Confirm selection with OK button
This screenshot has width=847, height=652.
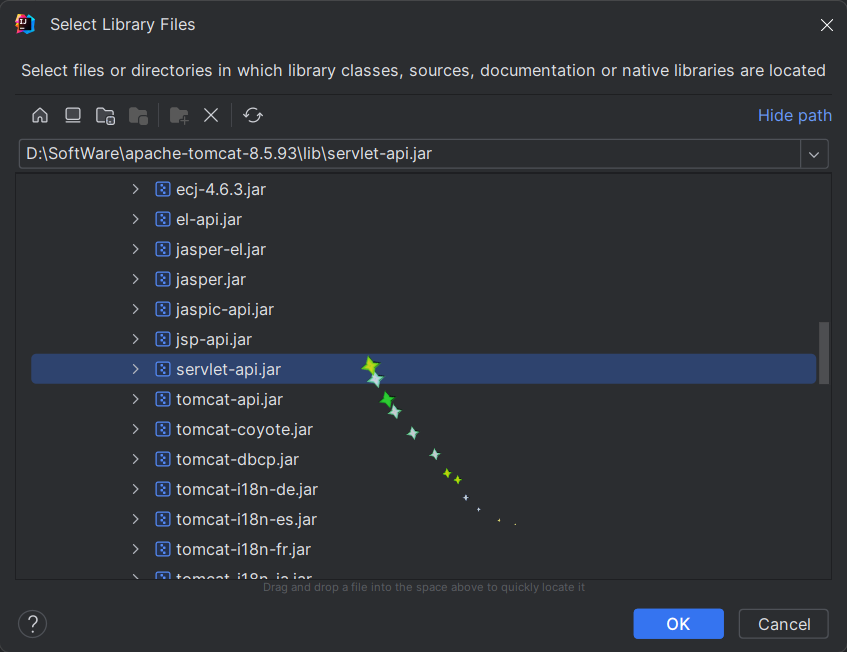pos(678,624)
